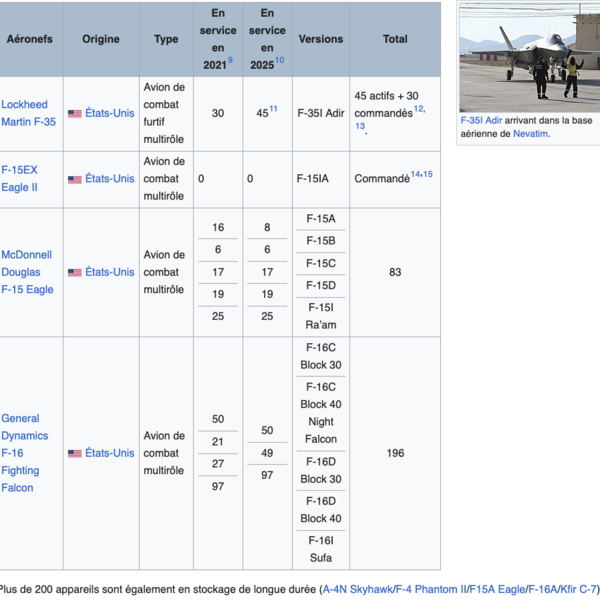Screen dimensions: 600x615
Task: Click the Type column header
Action: tap(166, 39)
